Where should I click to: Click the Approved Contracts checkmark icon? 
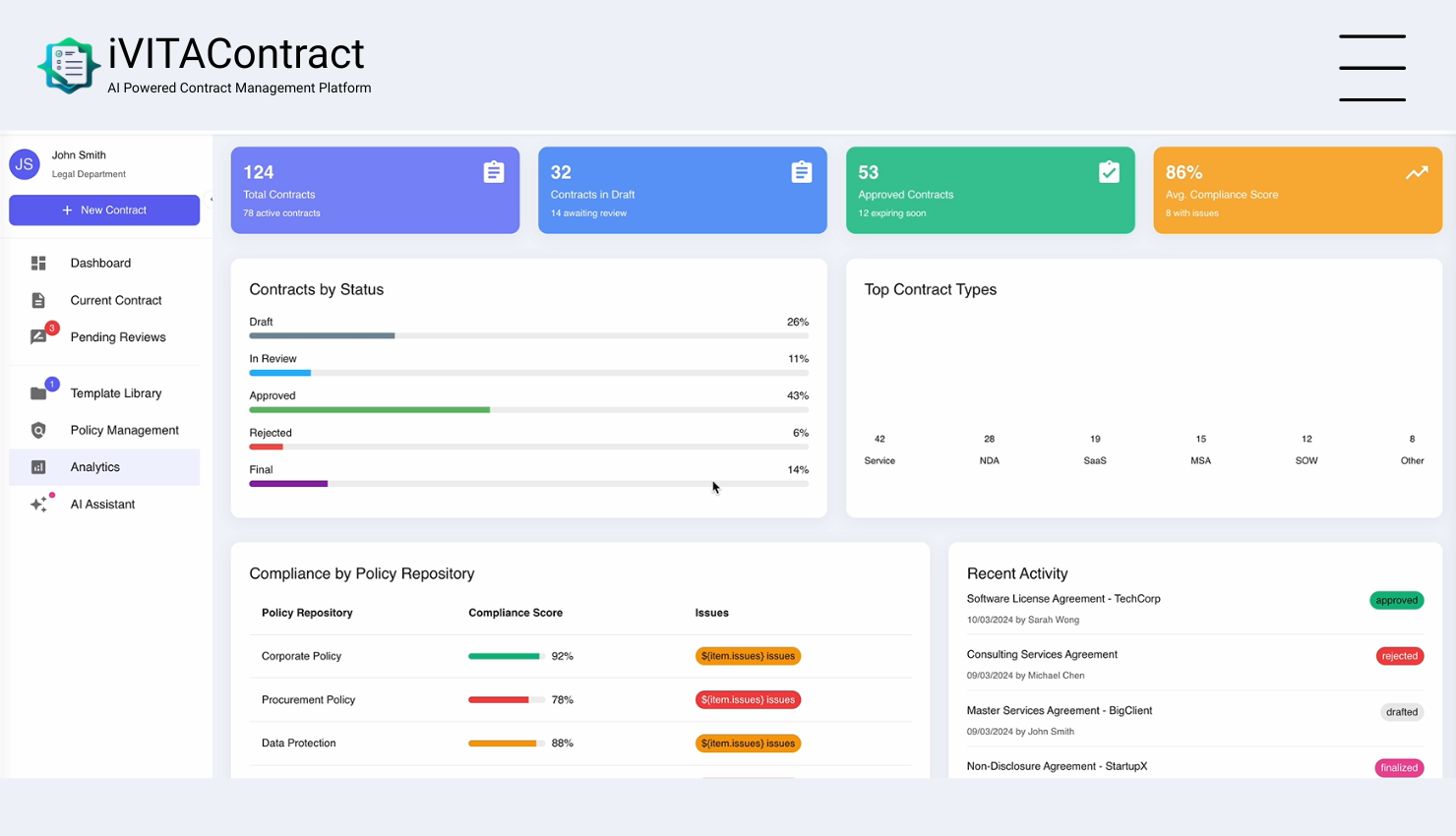coord(1109,172)
